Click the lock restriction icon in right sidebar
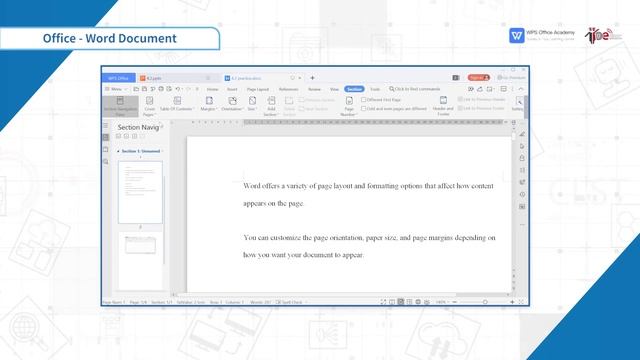The image size is (640, 360). (x=522, y=158)
